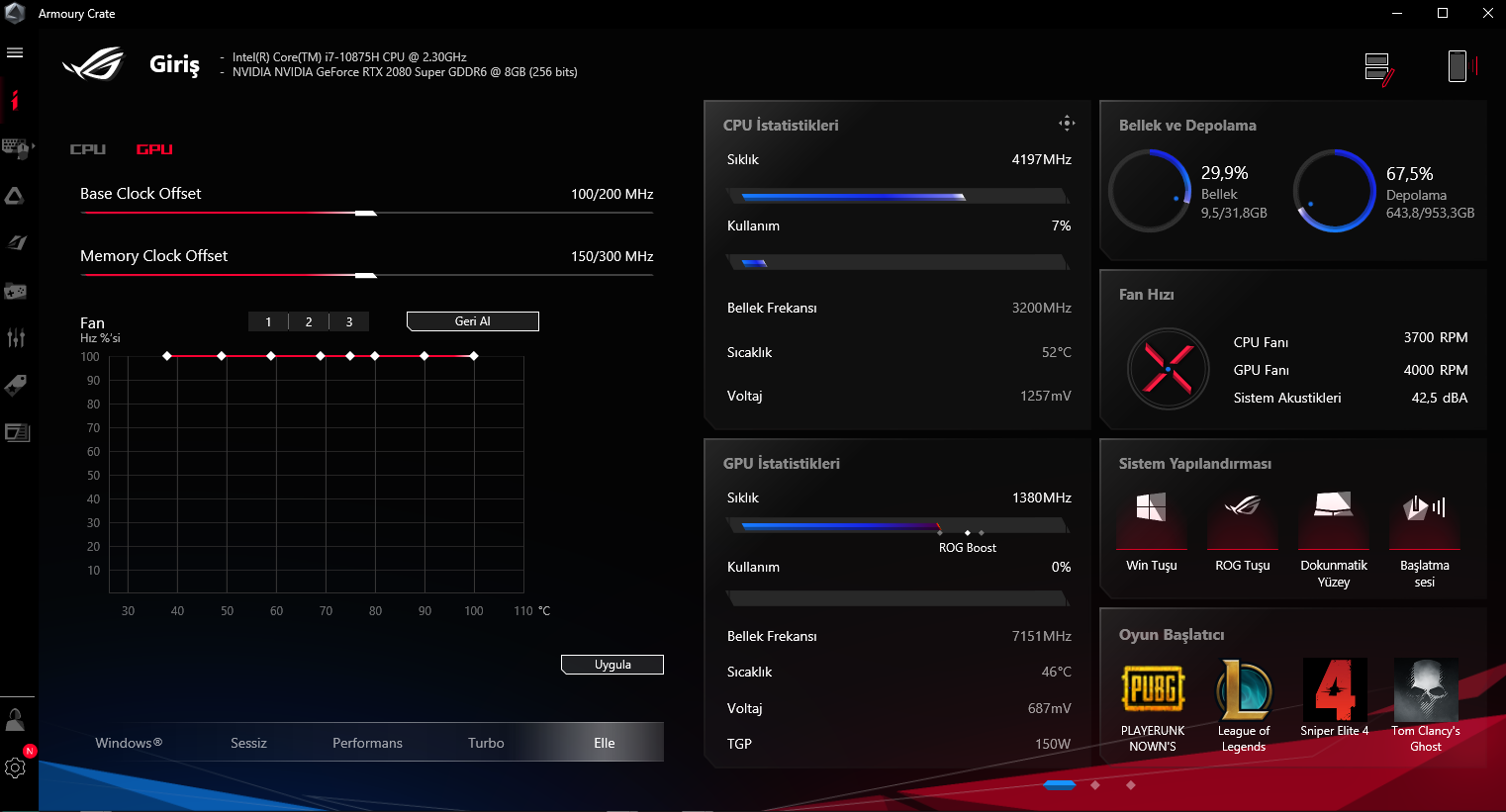Click the move icon in CPU İstatistikleri panel
1506x812 pixels.
1066,124
